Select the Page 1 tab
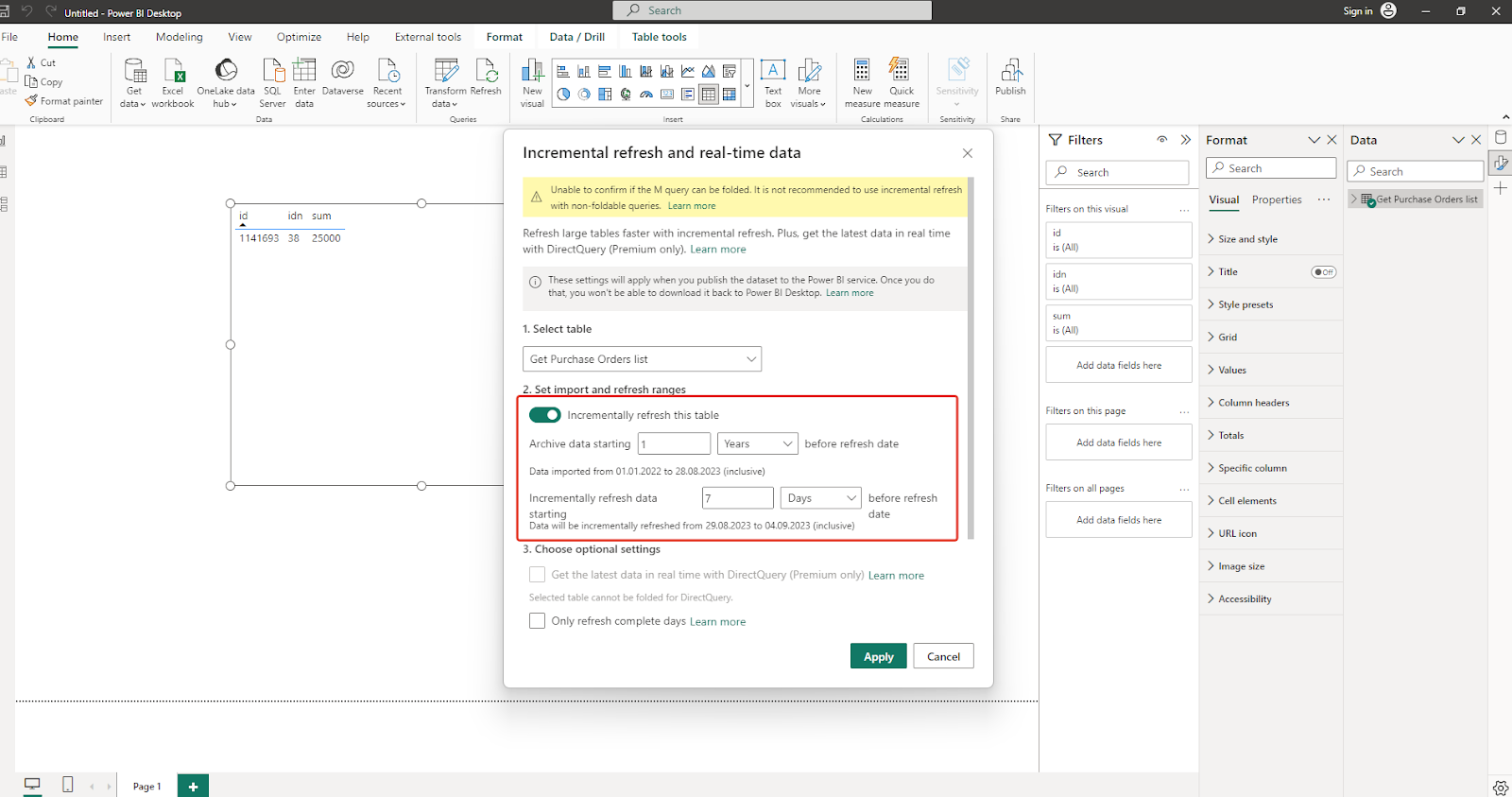The image size is (1512, 797). [x=146, y=786]
